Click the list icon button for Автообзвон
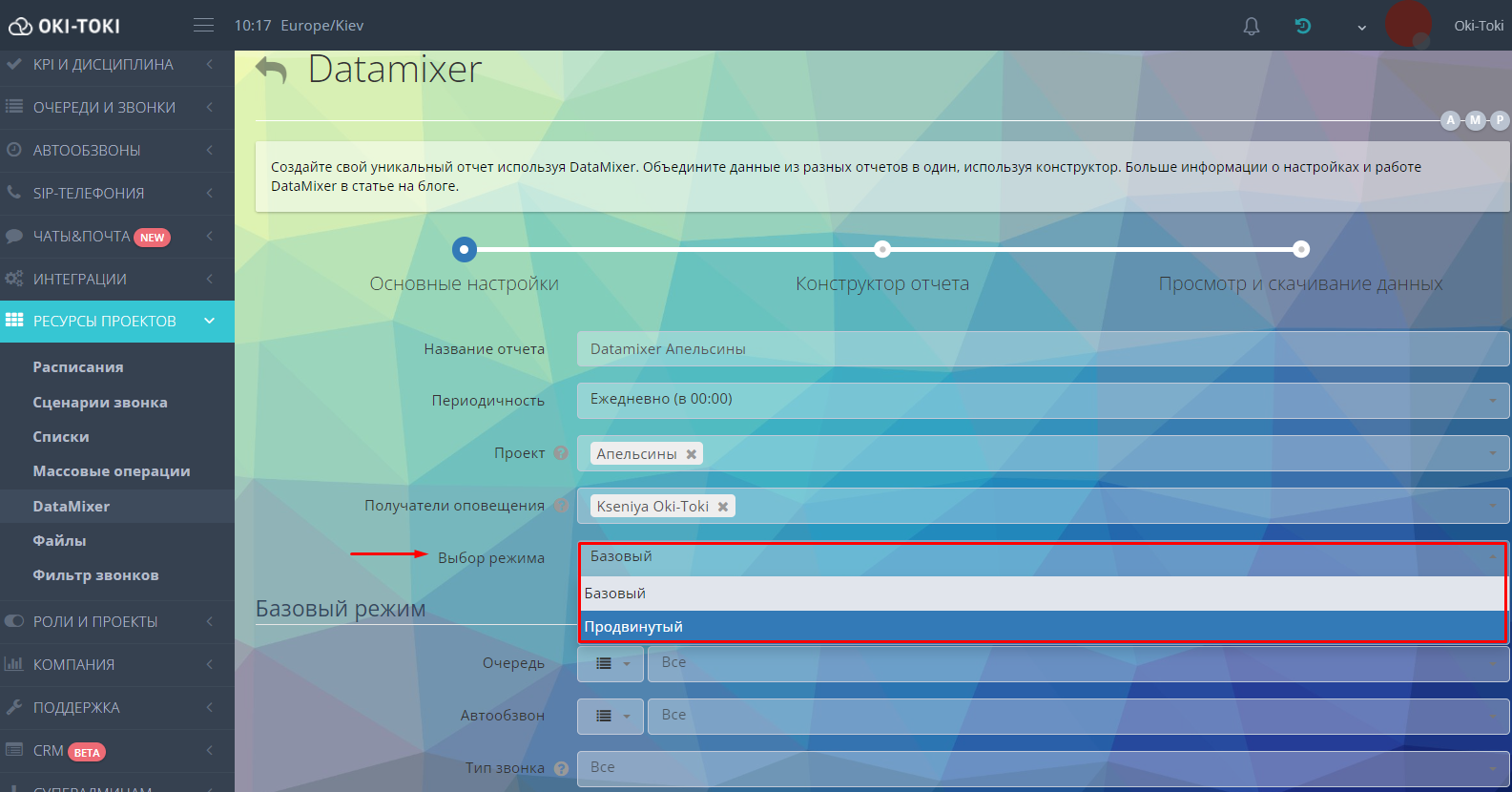The image size is (1512, 792). pos(611,716)
